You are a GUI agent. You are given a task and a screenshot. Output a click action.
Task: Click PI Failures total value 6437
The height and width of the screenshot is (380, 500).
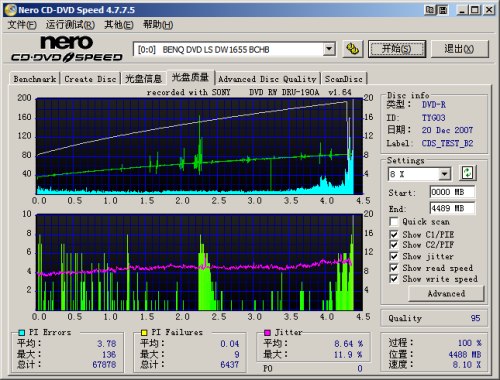(229, 365)
